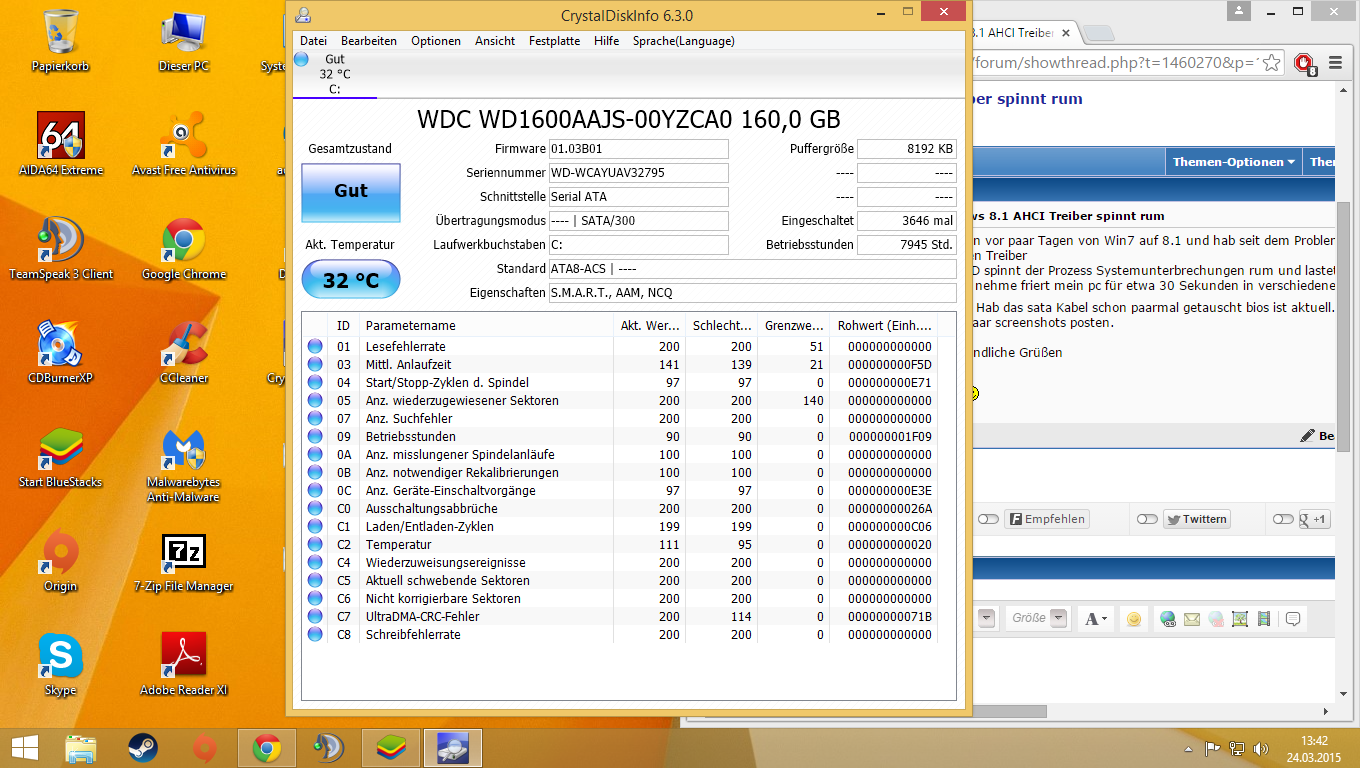Click the Empfehlen Facebook button
This screenshot has width=1360, height=768.
[x=1046, y=519]
